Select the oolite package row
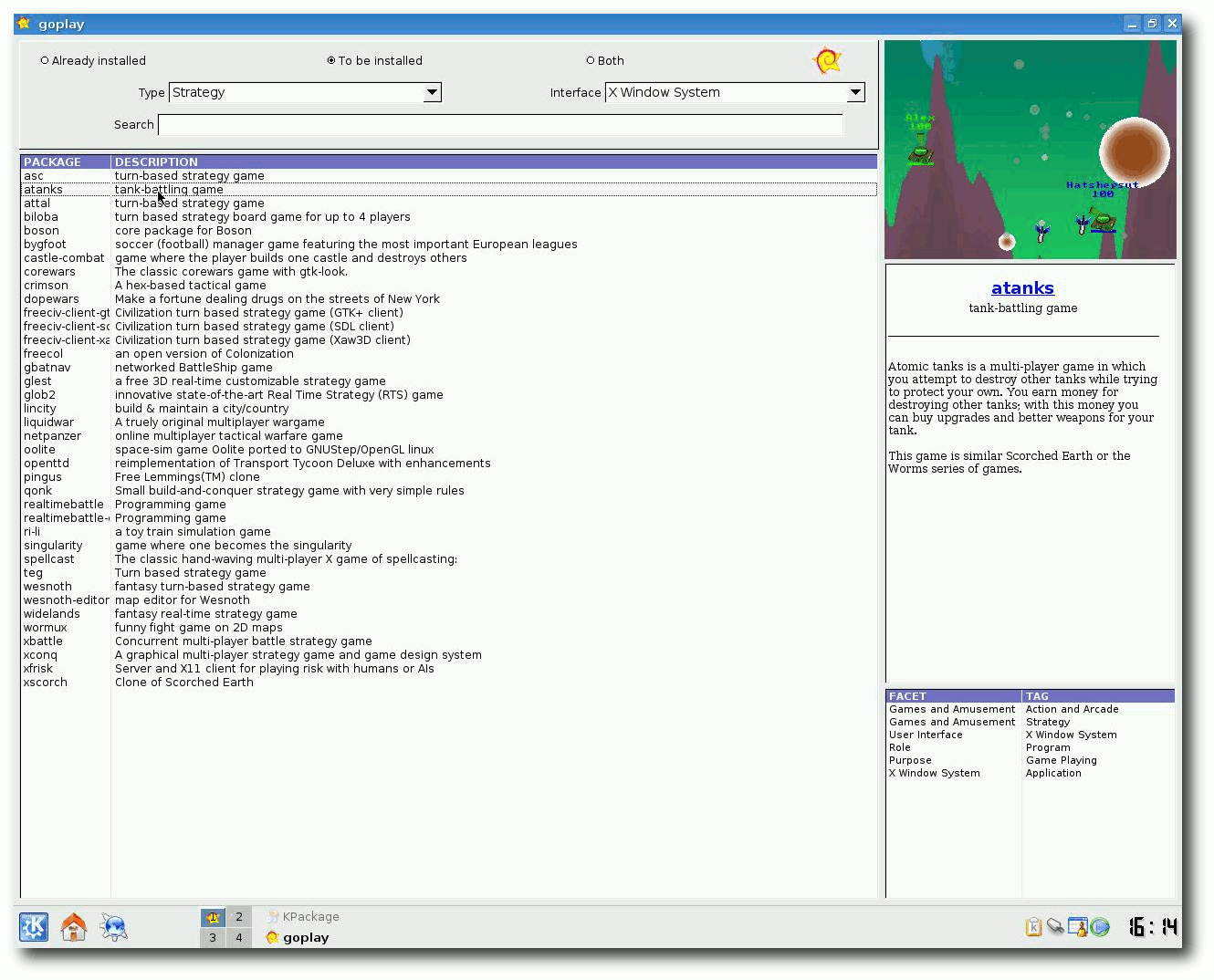This screenshot has width=1214, height=980. click(449, 450)
